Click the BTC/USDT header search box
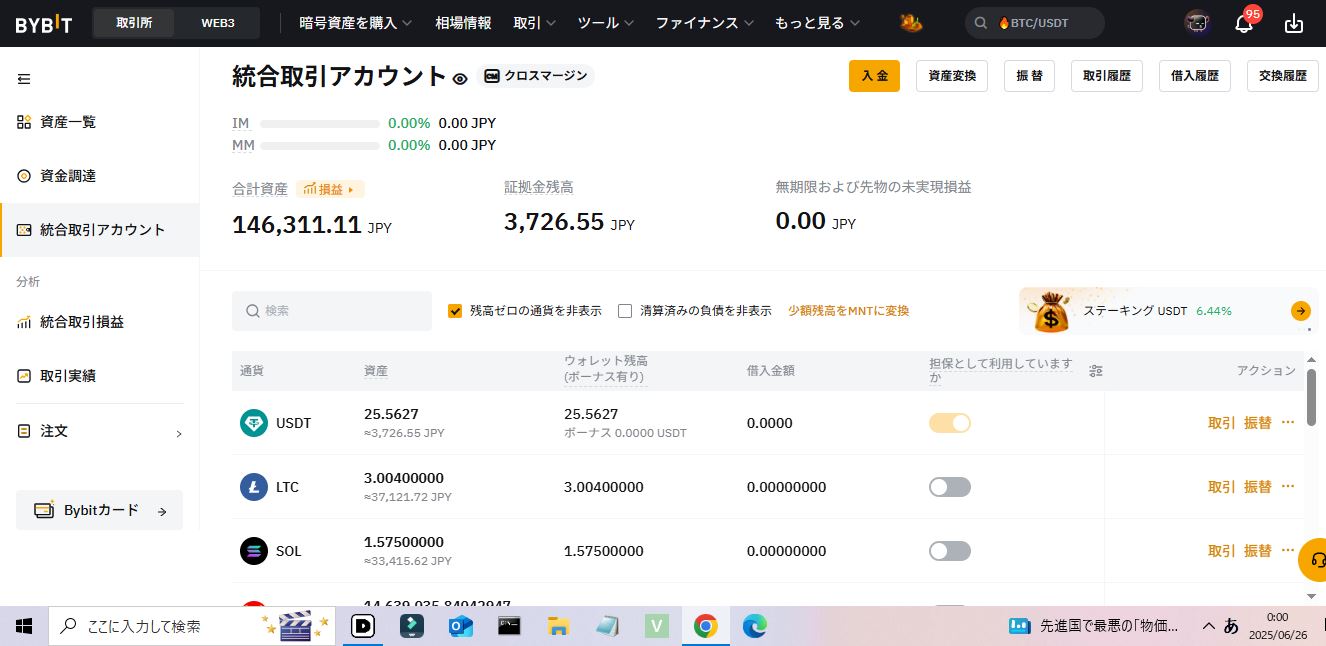The height and width of the screenshot is (646, 1326). pos(1035,23)
